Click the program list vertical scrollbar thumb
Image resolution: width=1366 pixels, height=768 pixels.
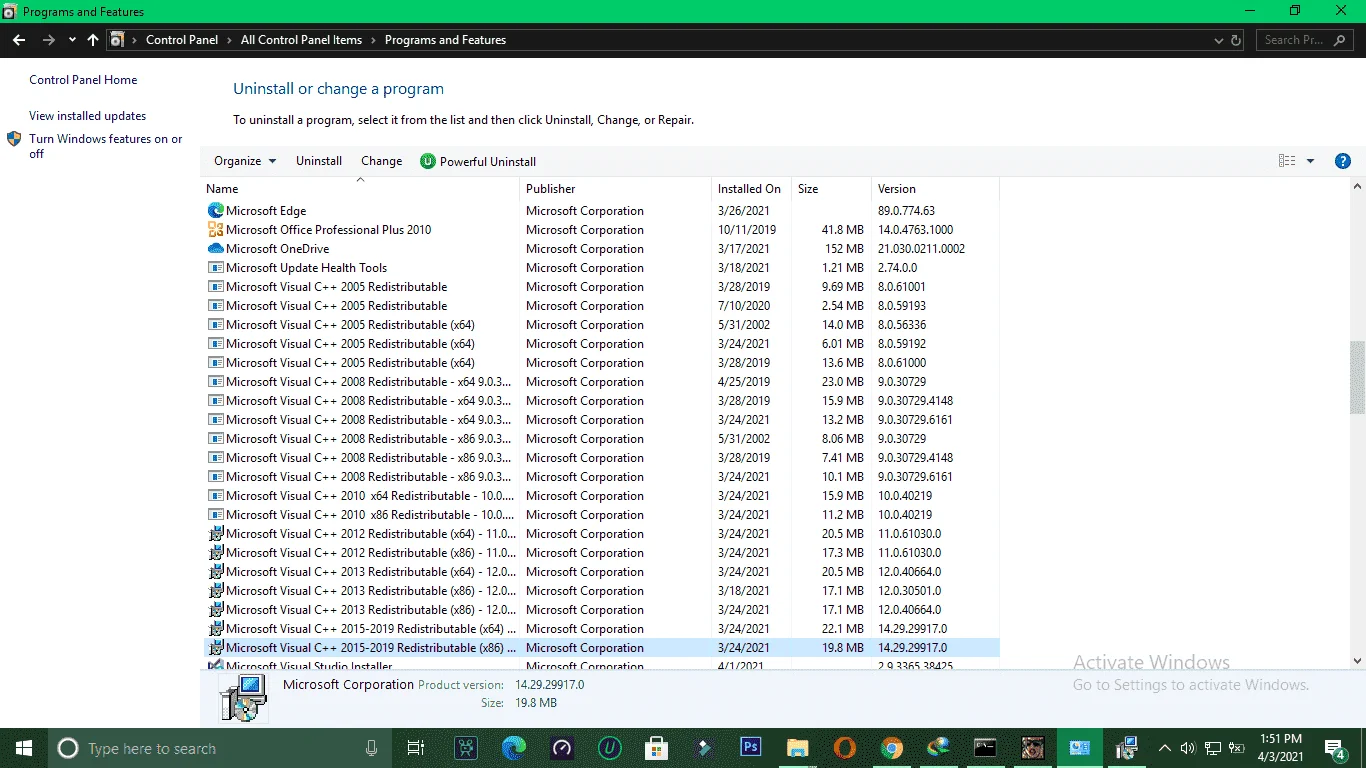1357,377
